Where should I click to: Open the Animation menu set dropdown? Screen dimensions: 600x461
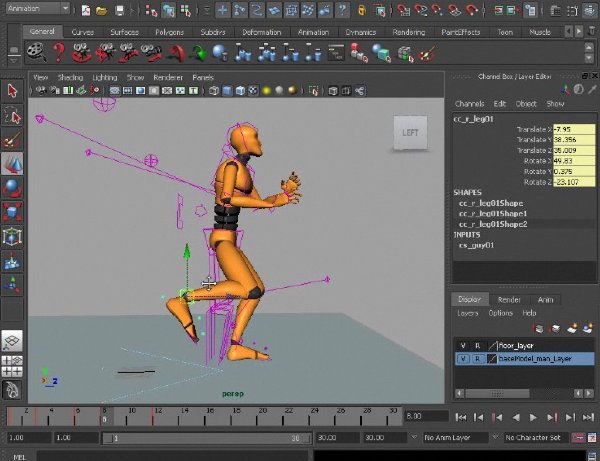point(38,8)
